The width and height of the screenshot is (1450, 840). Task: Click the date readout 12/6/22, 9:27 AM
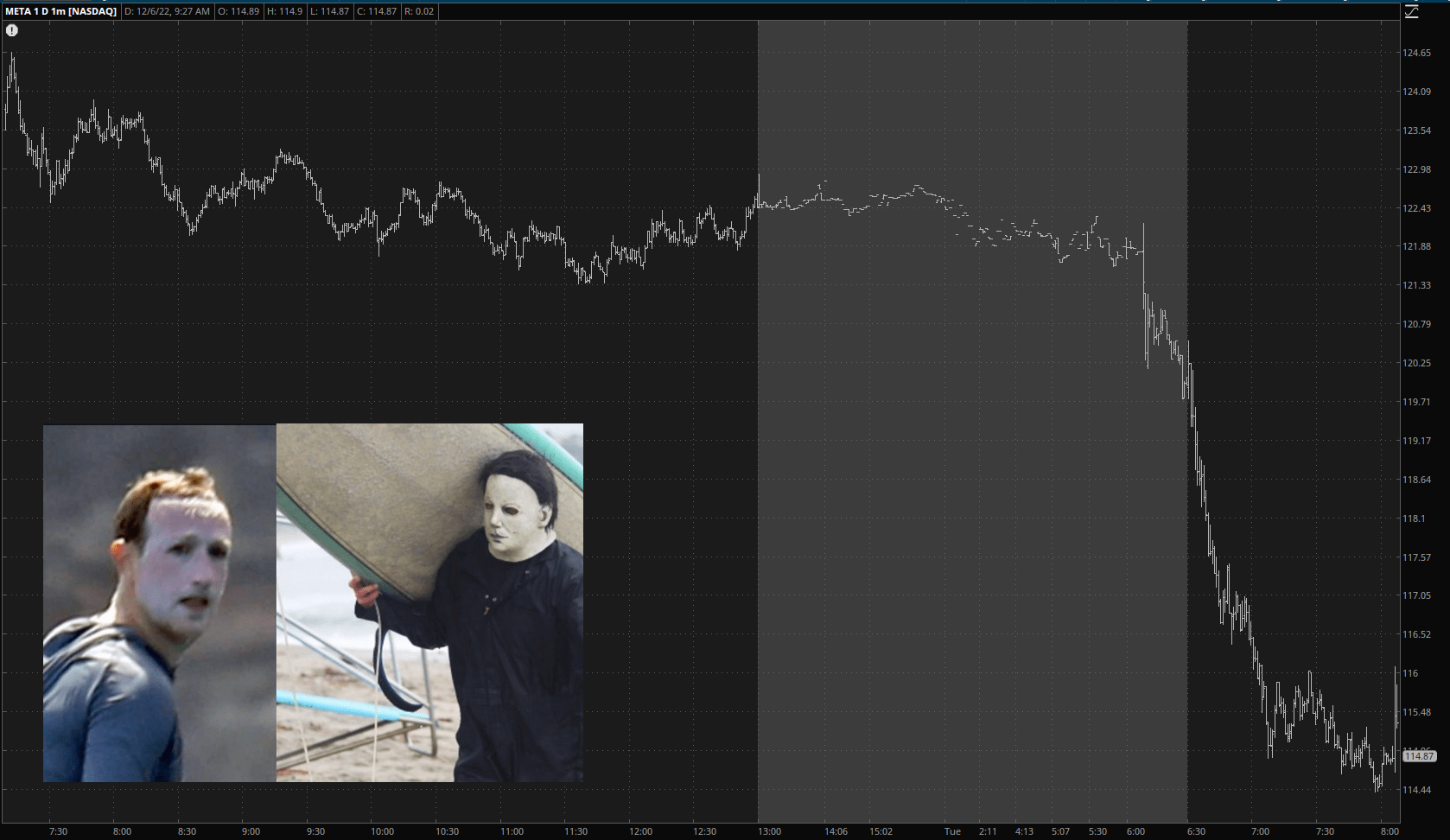tap(167, 11)
